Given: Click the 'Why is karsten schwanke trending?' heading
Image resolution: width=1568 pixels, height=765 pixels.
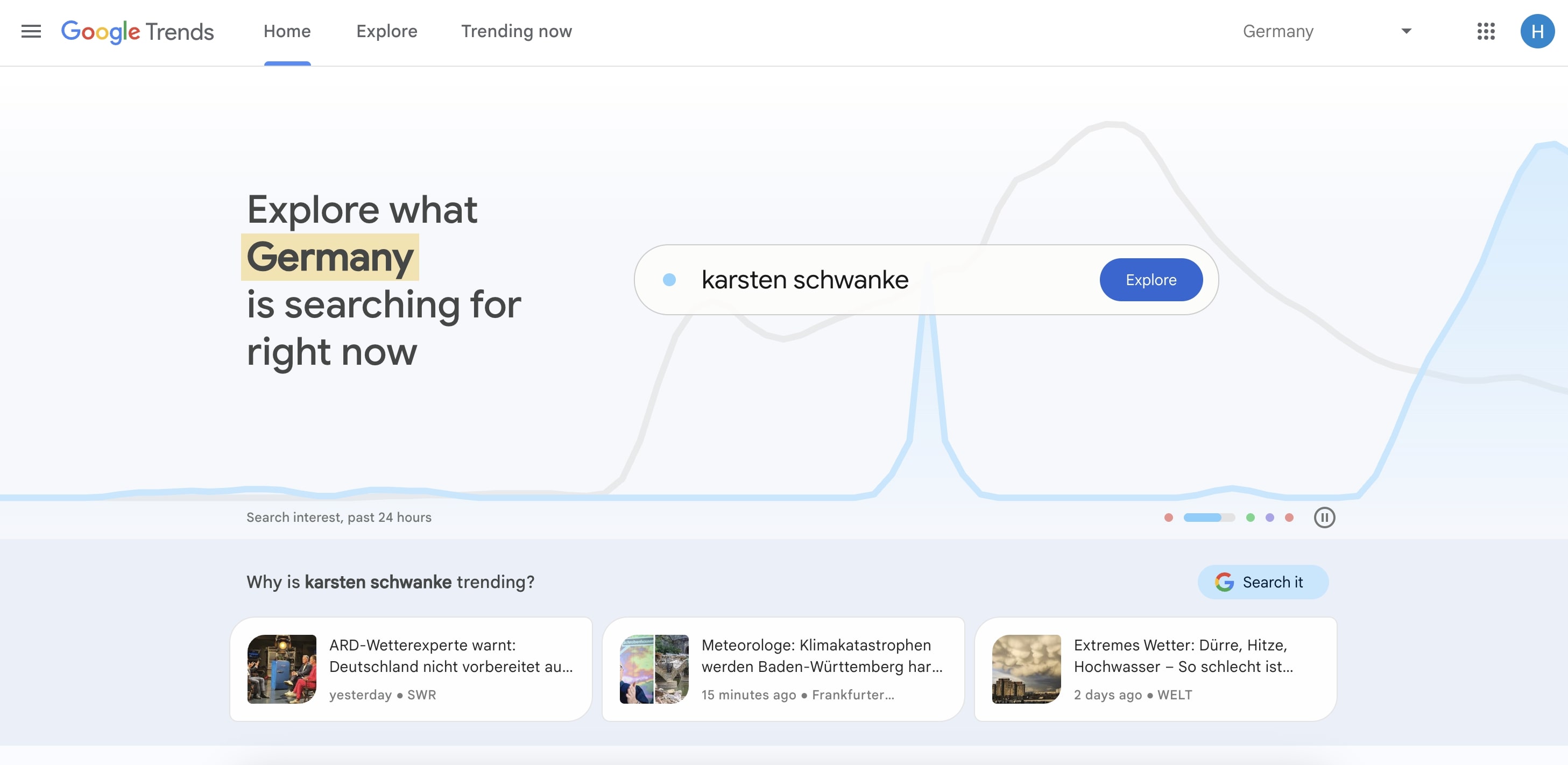Looking at the screenshot, I should [391, 582].
